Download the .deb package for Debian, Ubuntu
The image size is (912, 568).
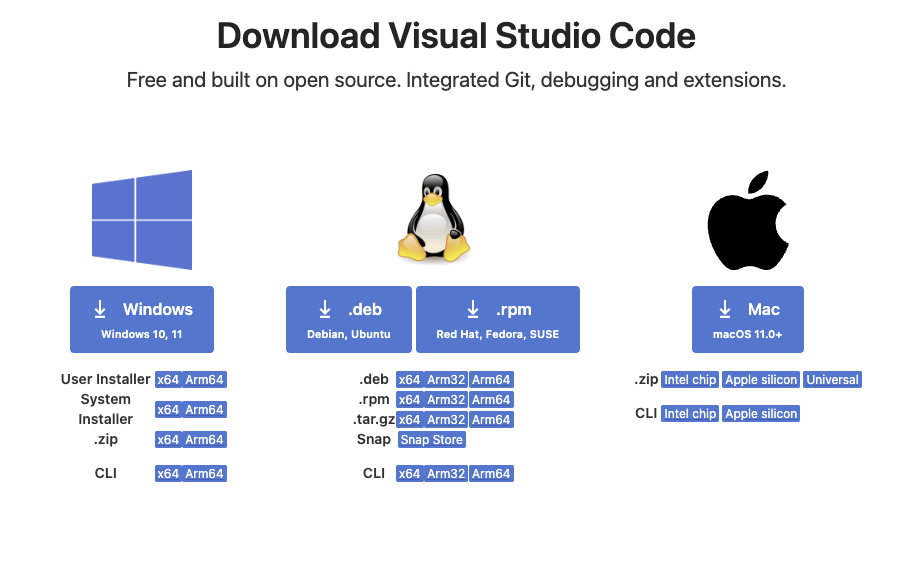[x=349, y=319]
